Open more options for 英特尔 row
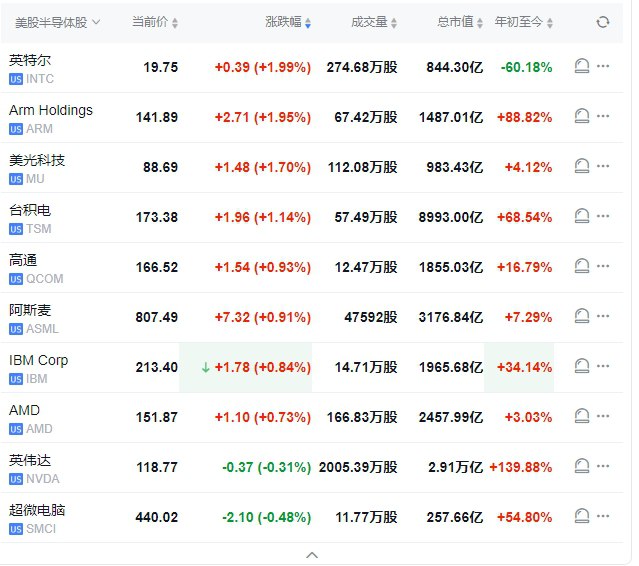The image size is (639, 566). pyautogui.click(x=603, y=66)
